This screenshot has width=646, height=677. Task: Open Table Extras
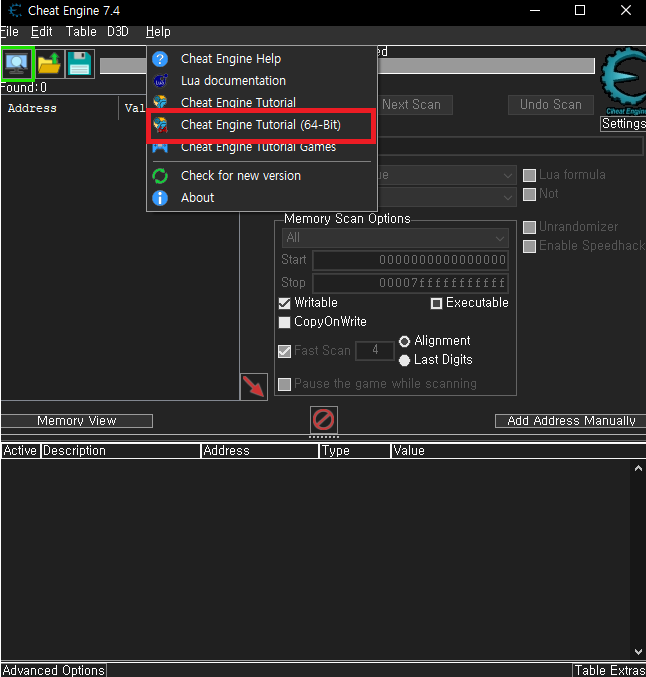610,670
